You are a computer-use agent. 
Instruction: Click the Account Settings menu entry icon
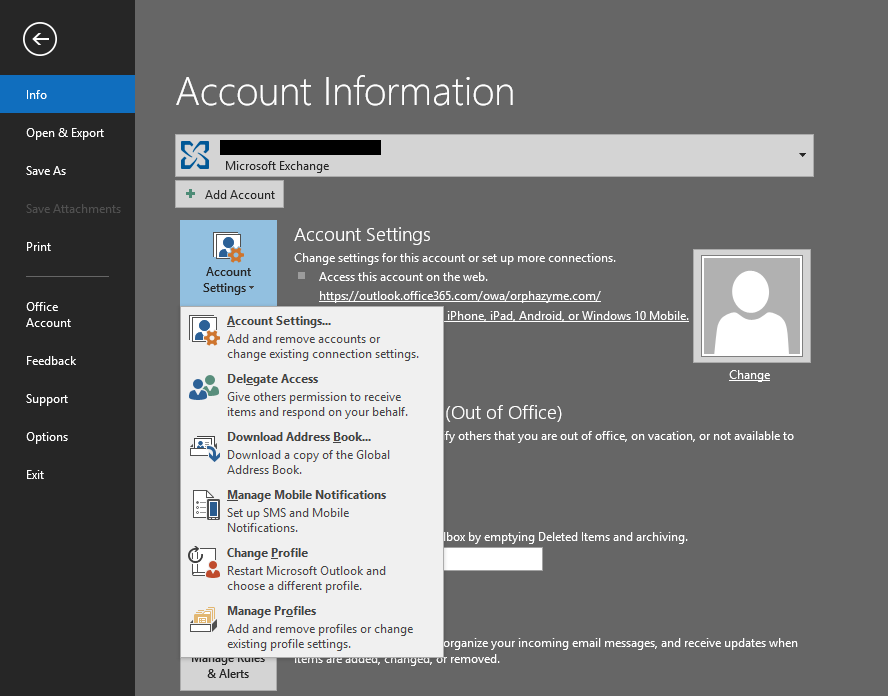pyautogui.click(x=204, y=330)
